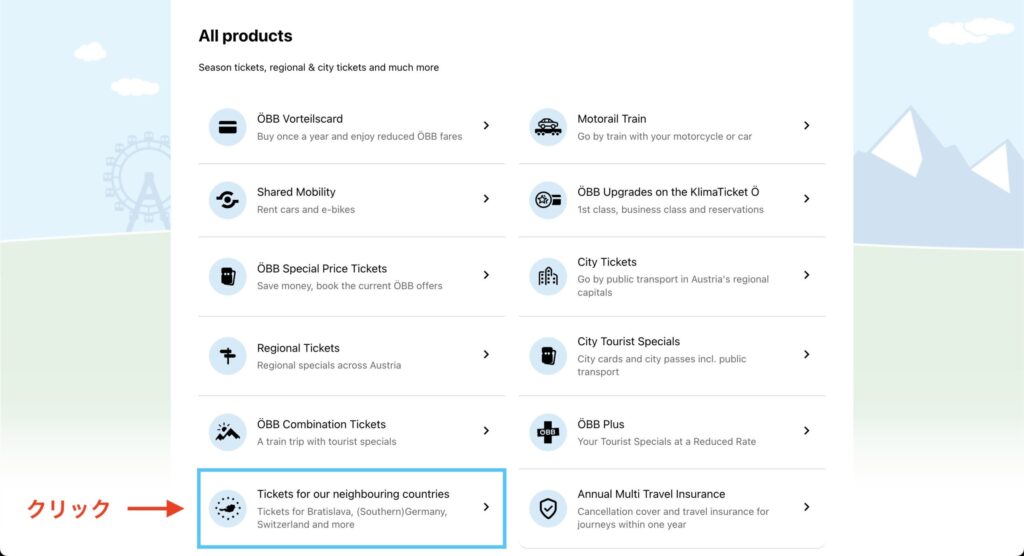
Task: Open ÖBB Upgrades on the KlimaTicket Ö
Action: click(668, 192)
